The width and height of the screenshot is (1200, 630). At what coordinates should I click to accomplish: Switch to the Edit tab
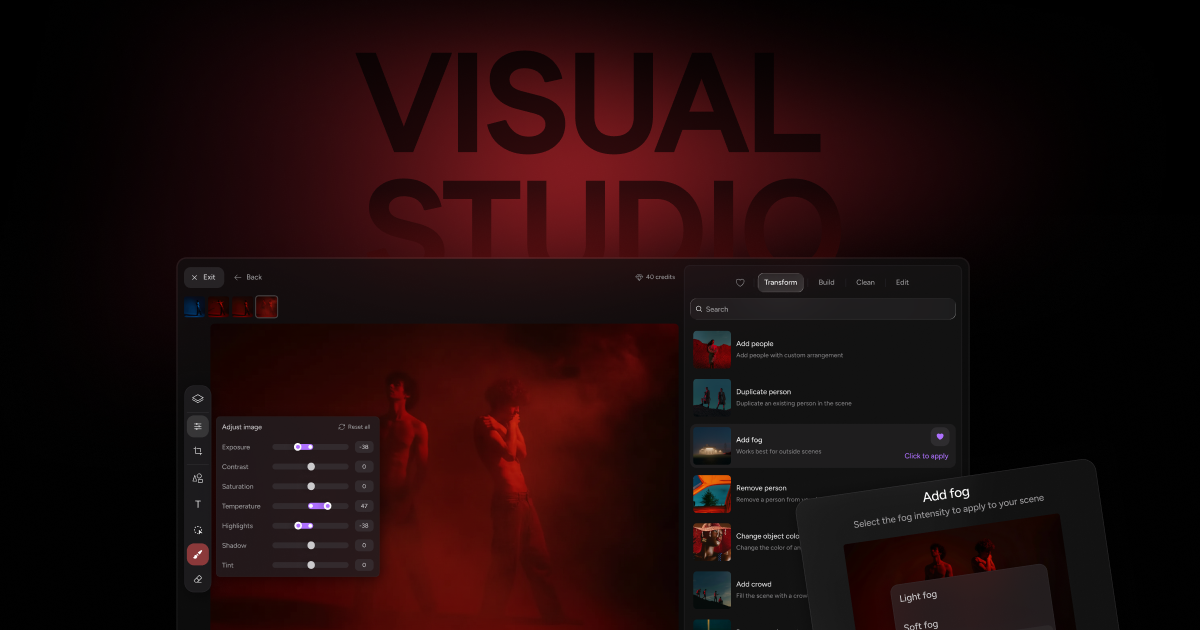pyautogui.click(x=902, y=283)
